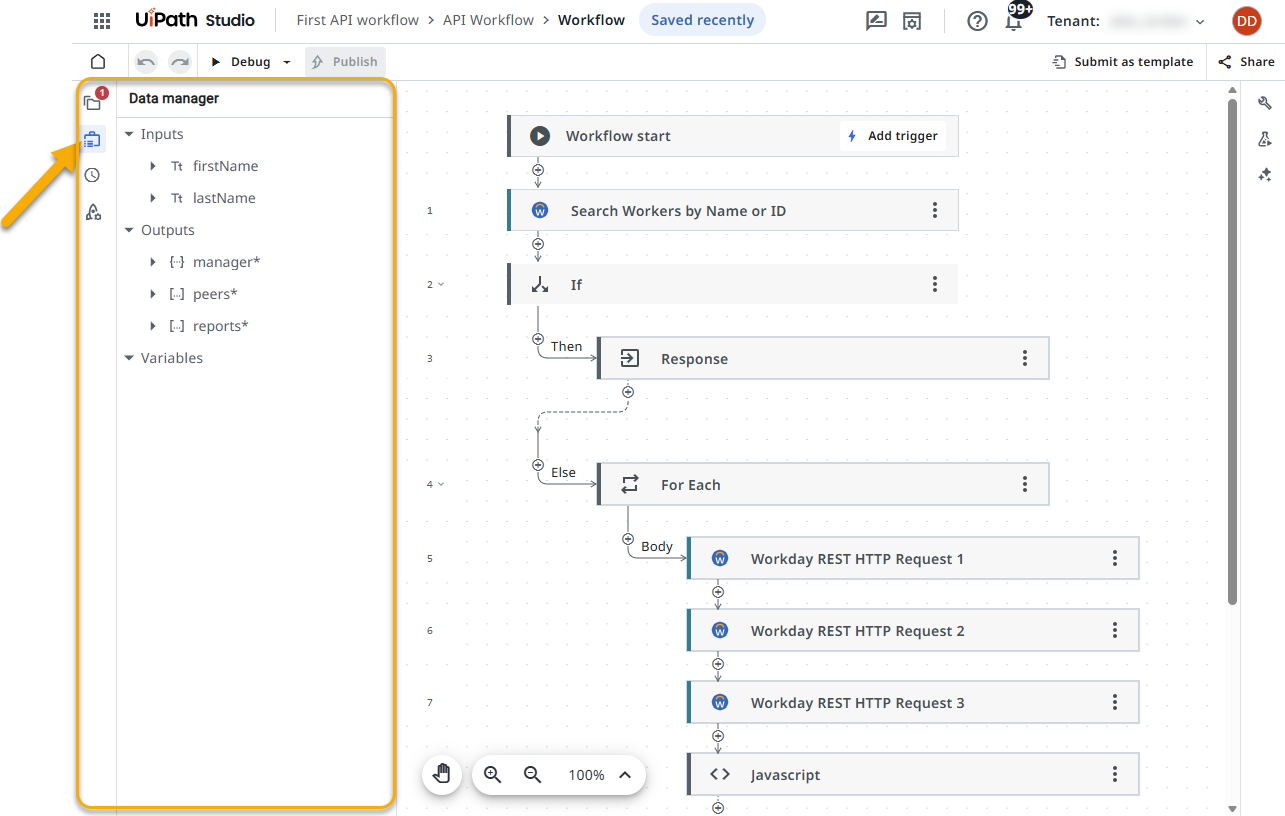1285x816 pixels.
Task: Open Autopilot using the sparkles icon
Action: (1265, 174)
